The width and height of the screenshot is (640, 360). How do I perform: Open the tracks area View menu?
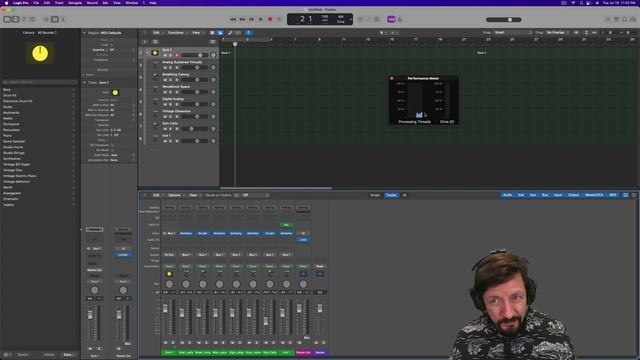point(197,33)
